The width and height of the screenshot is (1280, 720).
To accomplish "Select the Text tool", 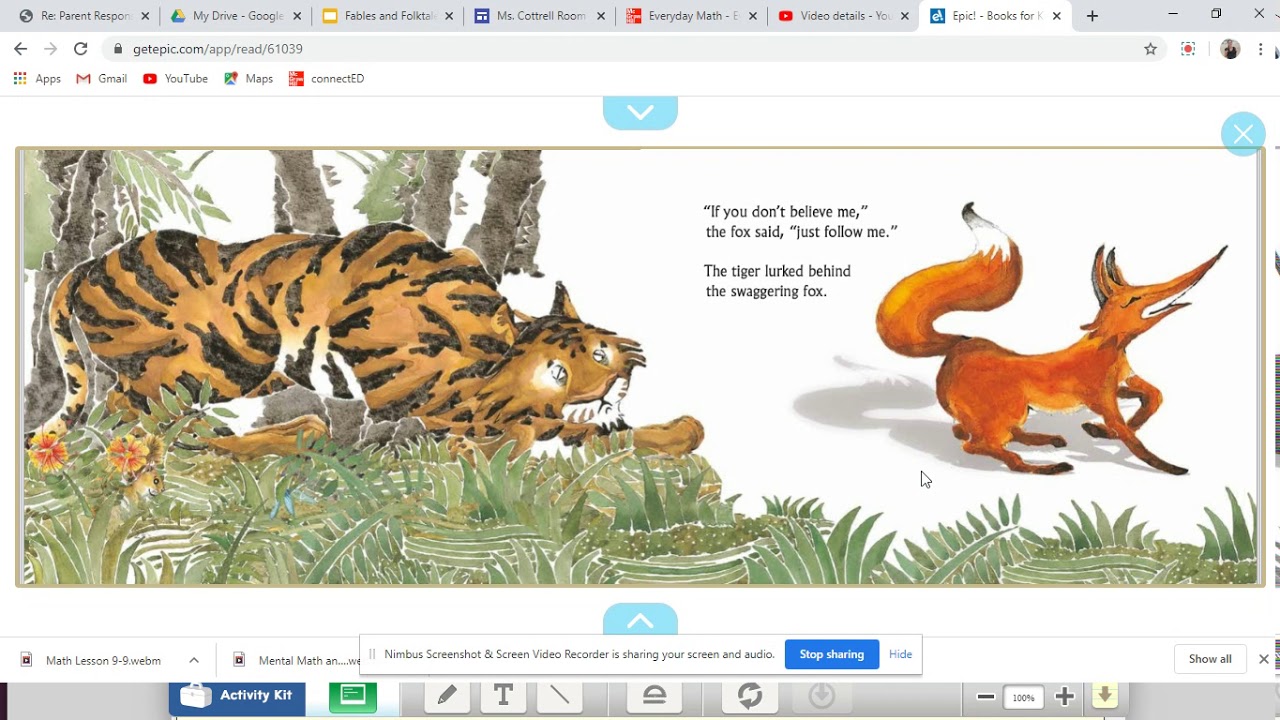I will pyautogui.click(x=503, y=696).
